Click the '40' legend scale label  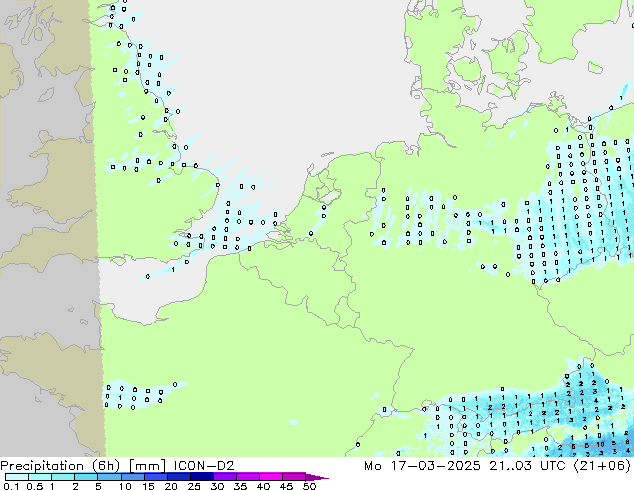click(263, 486)
